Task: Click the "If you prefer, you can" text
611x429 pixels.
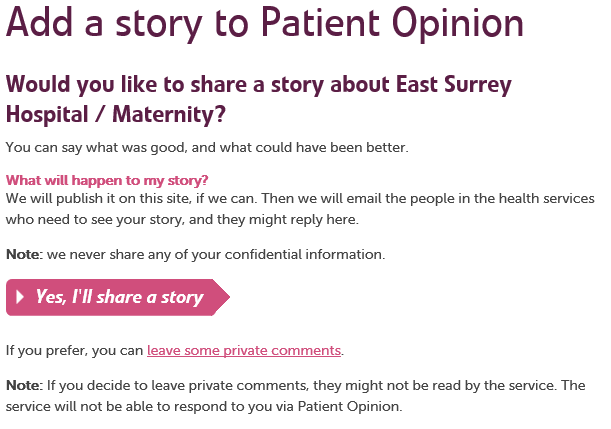Action: coord(74,350)
